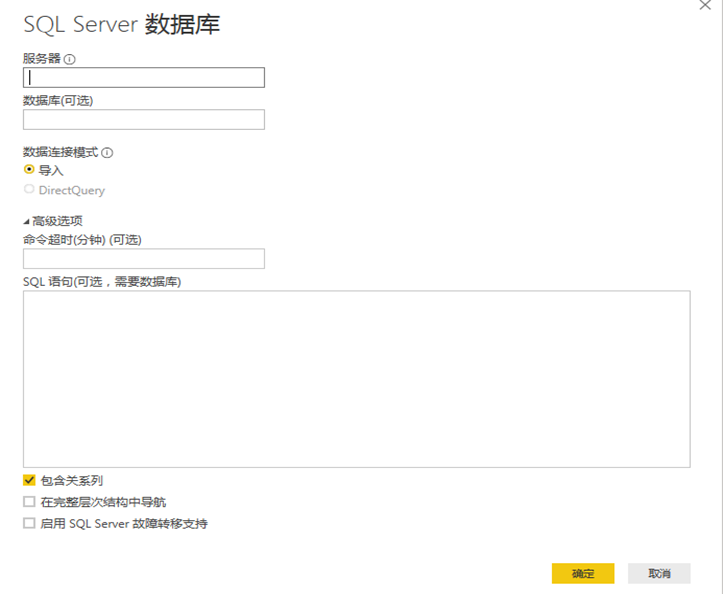This screenshot has height=594, width=723.
Task: Confirm with the 确定 button
Action: pos(583,573)
